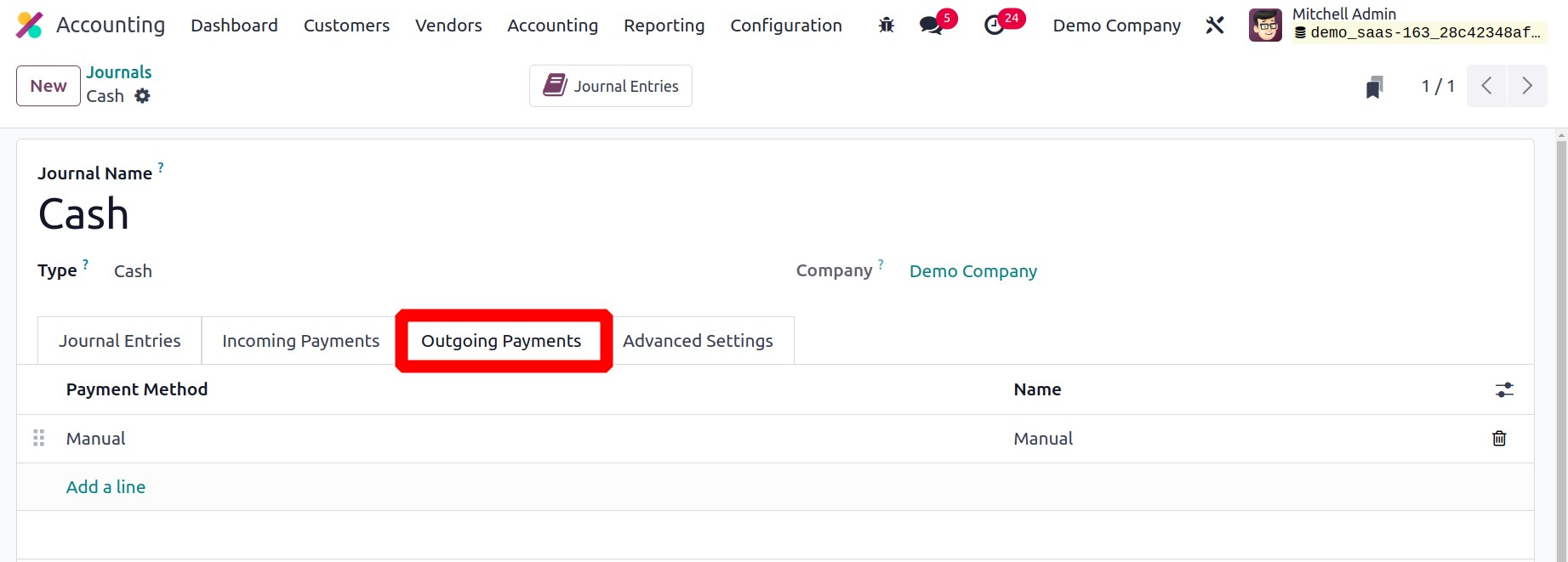Switch to the Incoming Payments tab
The width and height of the screenshot is (1568, 562).
click(300, 341)
